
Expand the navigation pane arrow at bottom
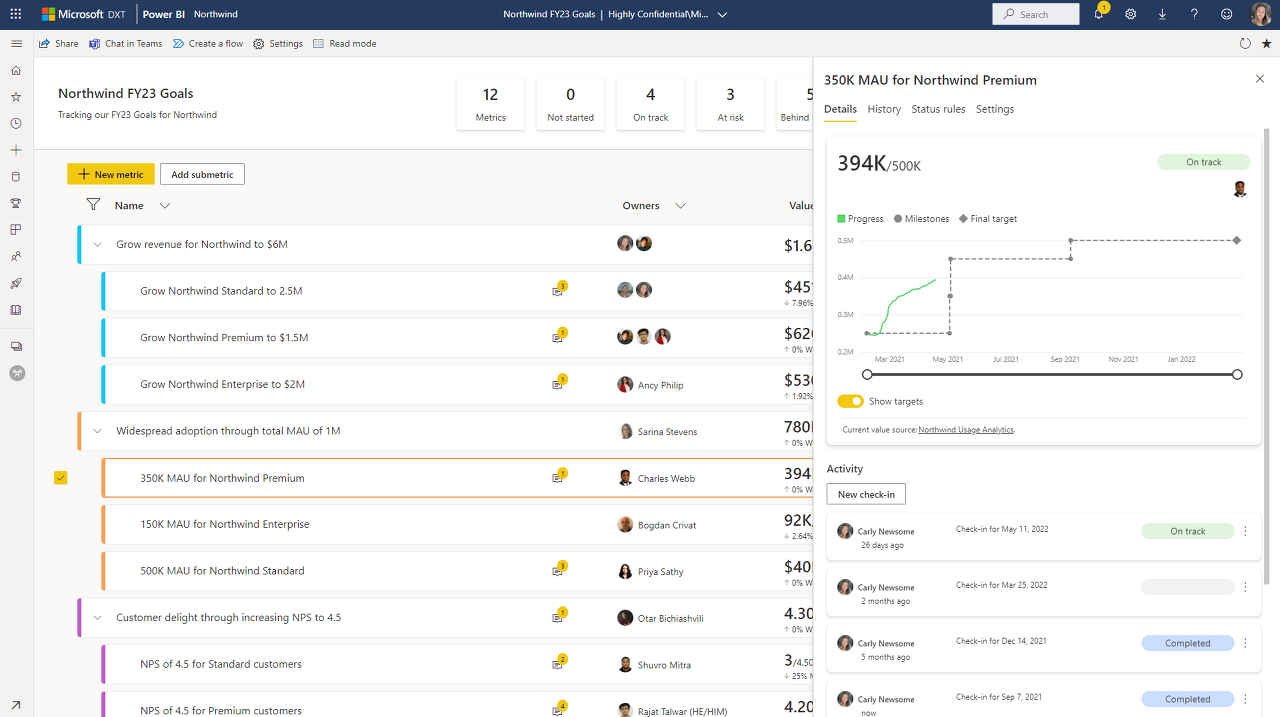click(16, 705)
